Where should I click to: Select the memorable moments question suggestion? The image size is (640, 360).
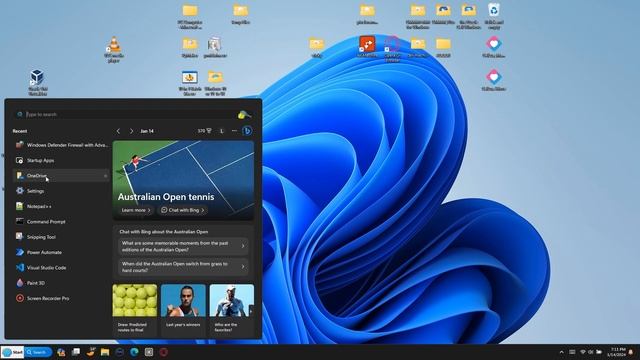(183, 246)
